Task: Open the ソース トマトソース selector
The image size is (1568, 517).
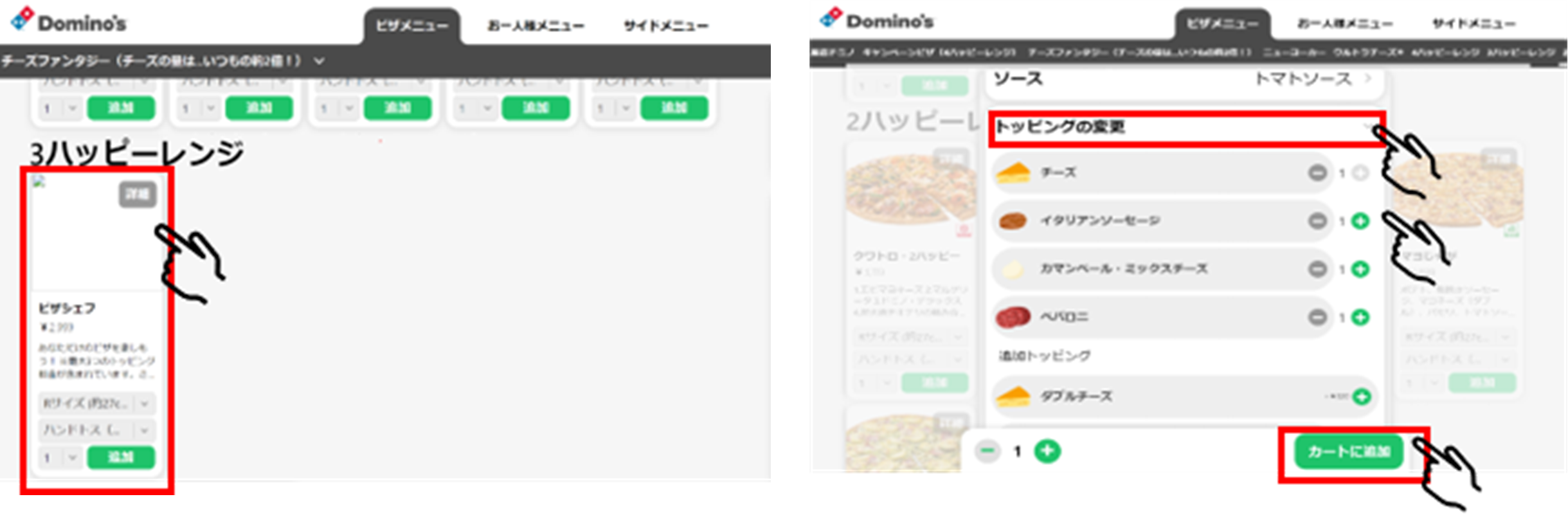Action: pos(1185,79)
